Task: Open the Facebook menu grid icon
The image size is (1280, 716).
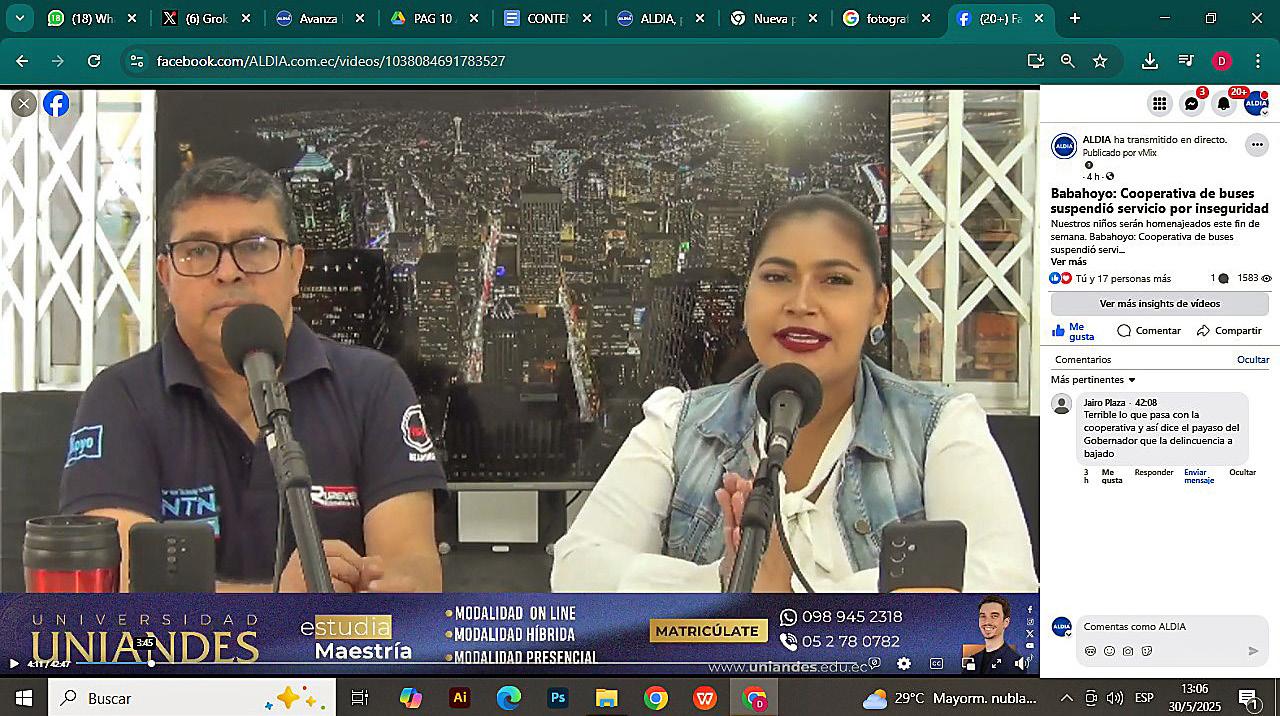Action: [x=1159, y=103]
